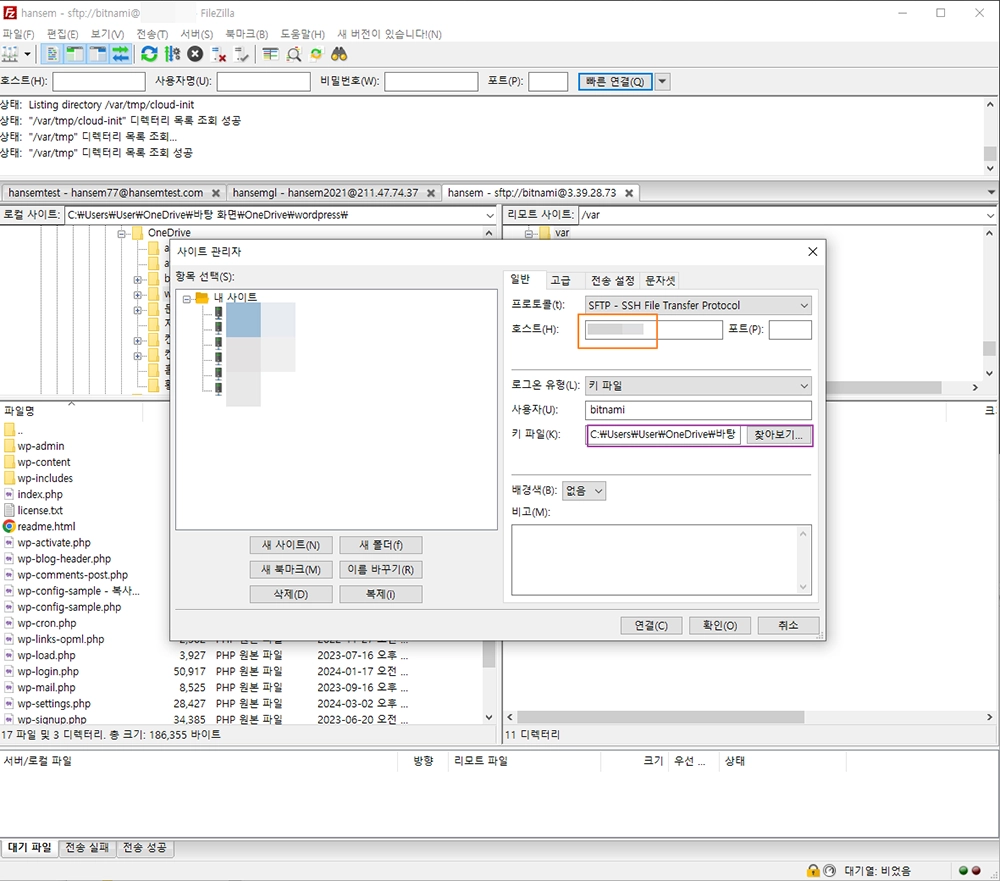
Task: Switch to the 전송 실패 queue tab
Action: point(87,847)
